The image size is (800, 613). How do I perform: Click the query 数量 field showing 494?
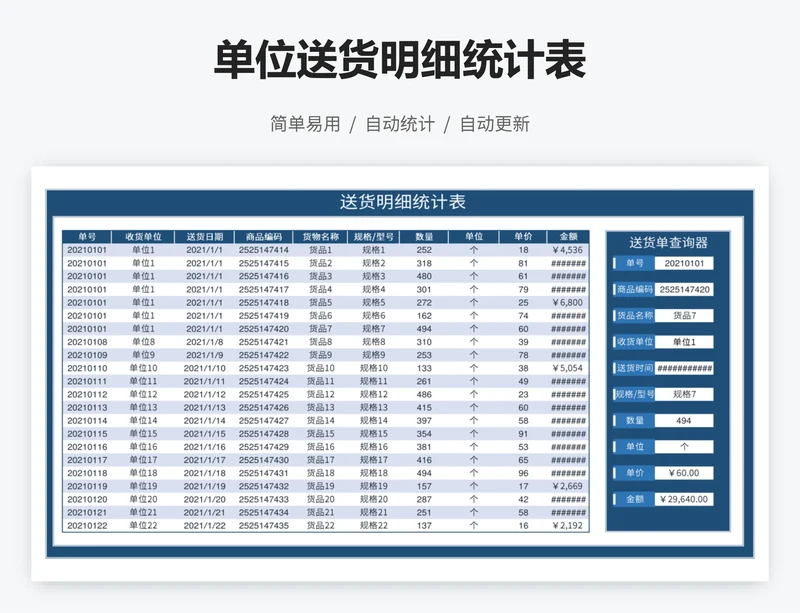pos(684,421)
